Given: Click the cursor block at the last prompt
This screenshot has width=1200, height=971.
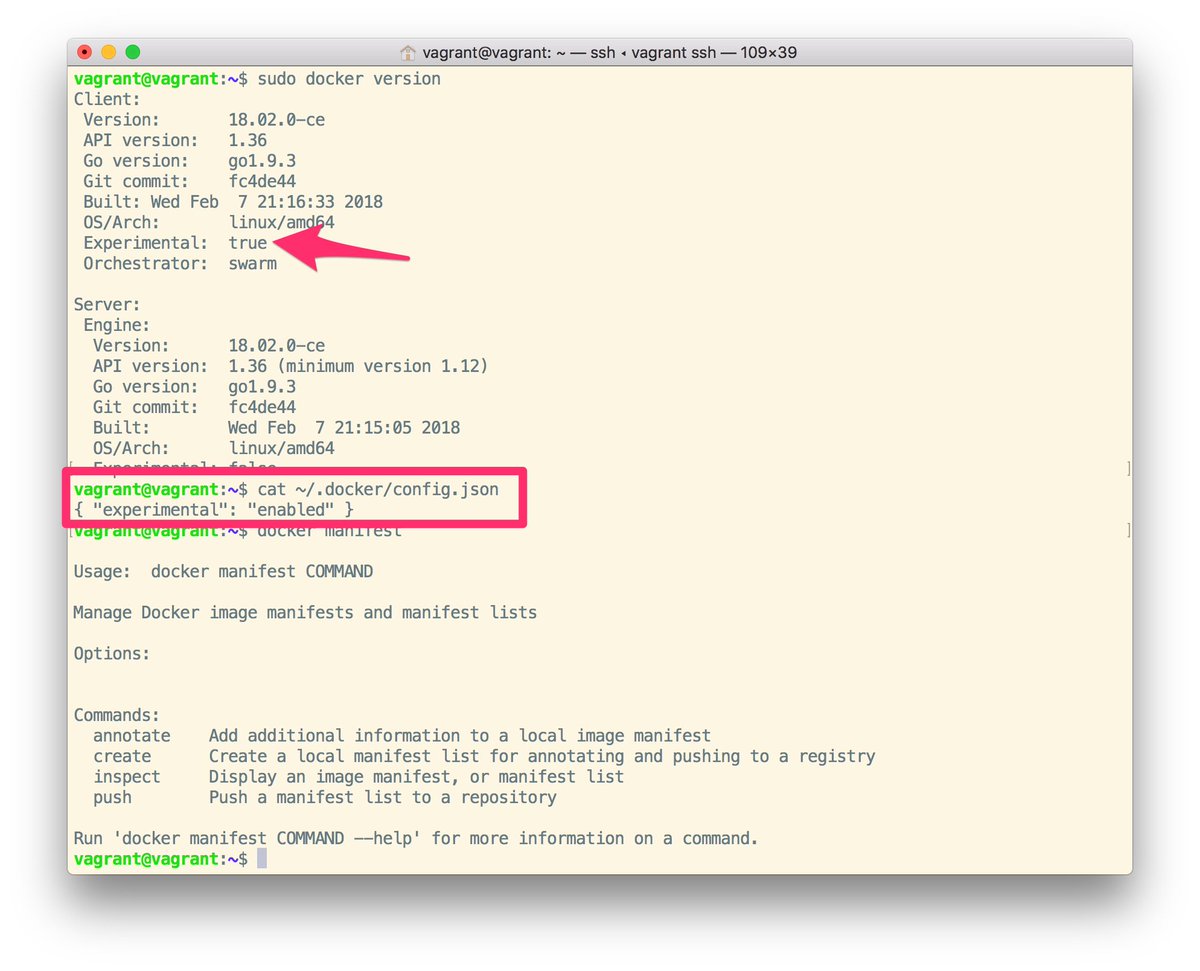Looking at the screenshot, I should tap(262, 858).
